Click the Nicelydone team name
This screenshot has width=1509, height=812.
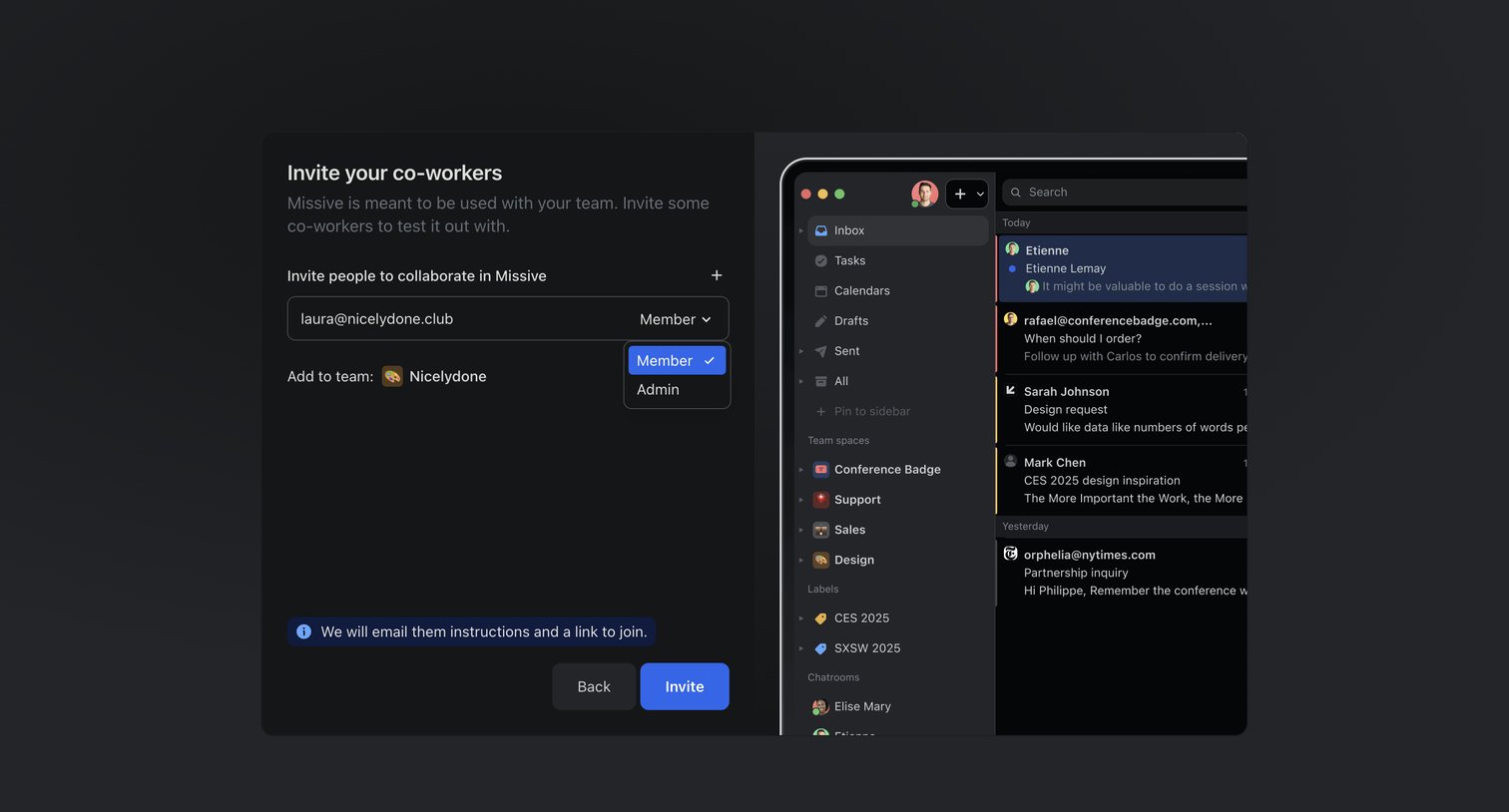[448, 376]
